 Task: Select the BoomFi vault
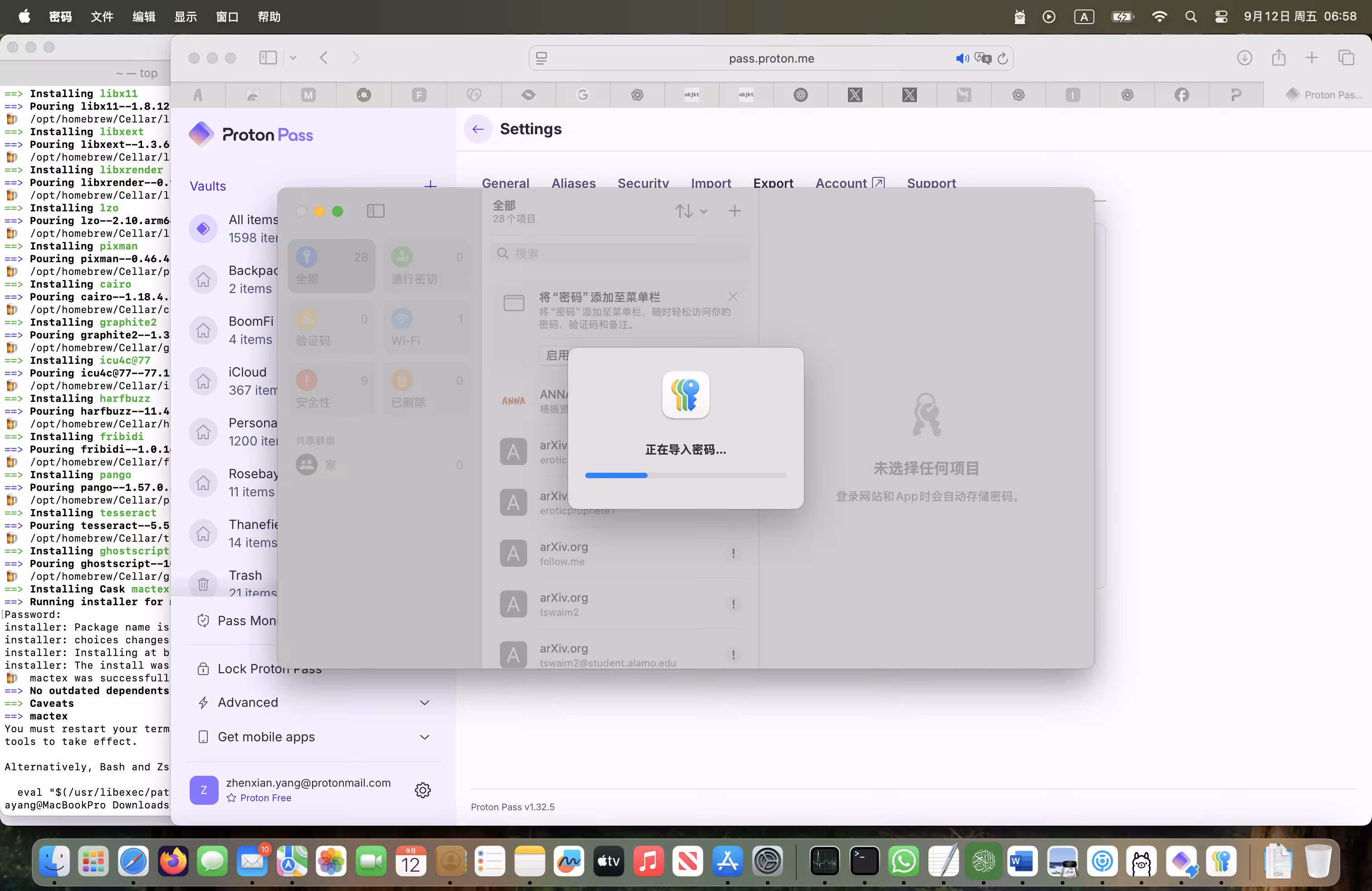point(234,330)
